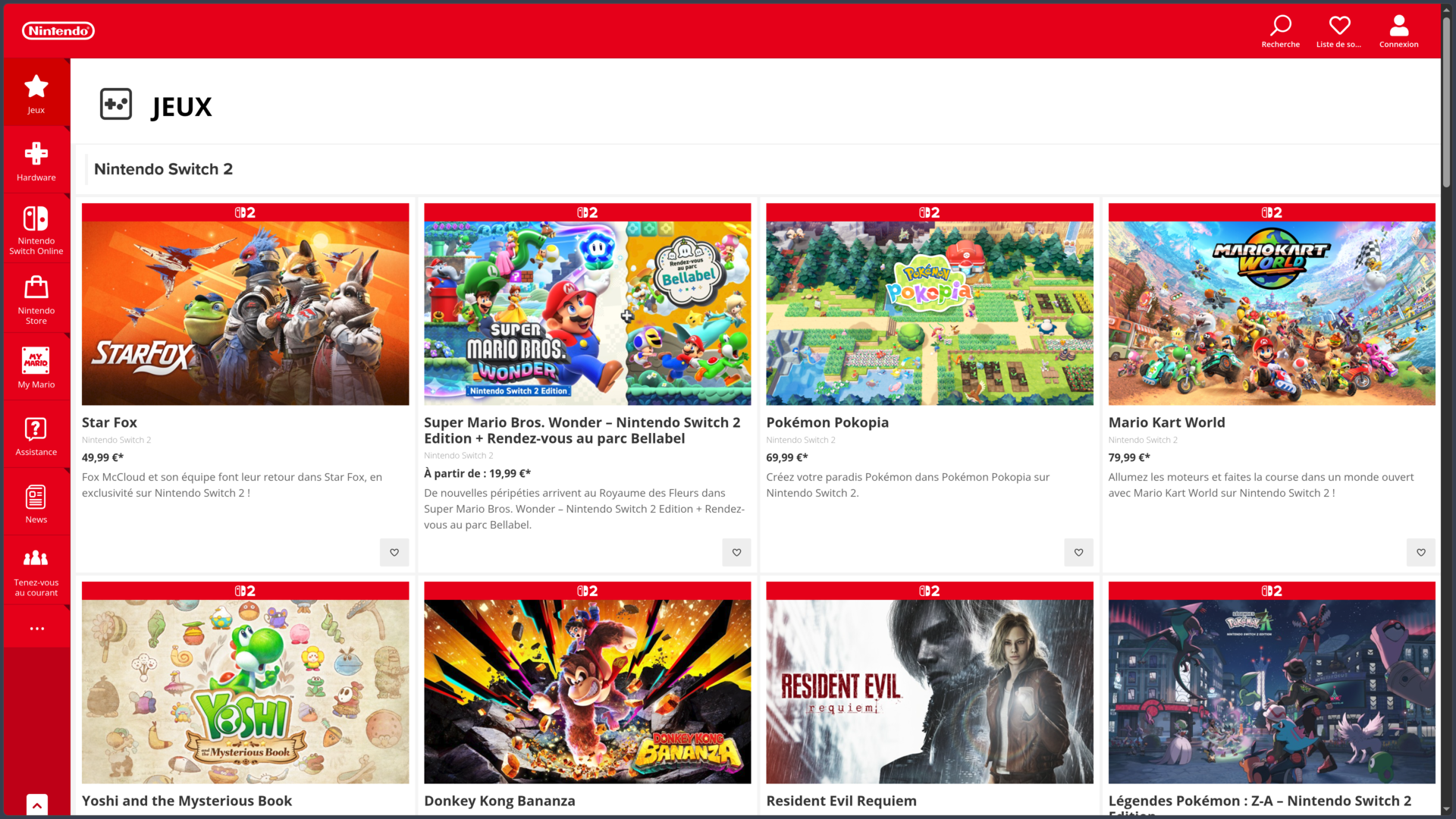Image resolution: width=1456 pixels, height=819 pixels.
Task: Open Nintendo Switch Online in the sidebar
Action: 36,229
